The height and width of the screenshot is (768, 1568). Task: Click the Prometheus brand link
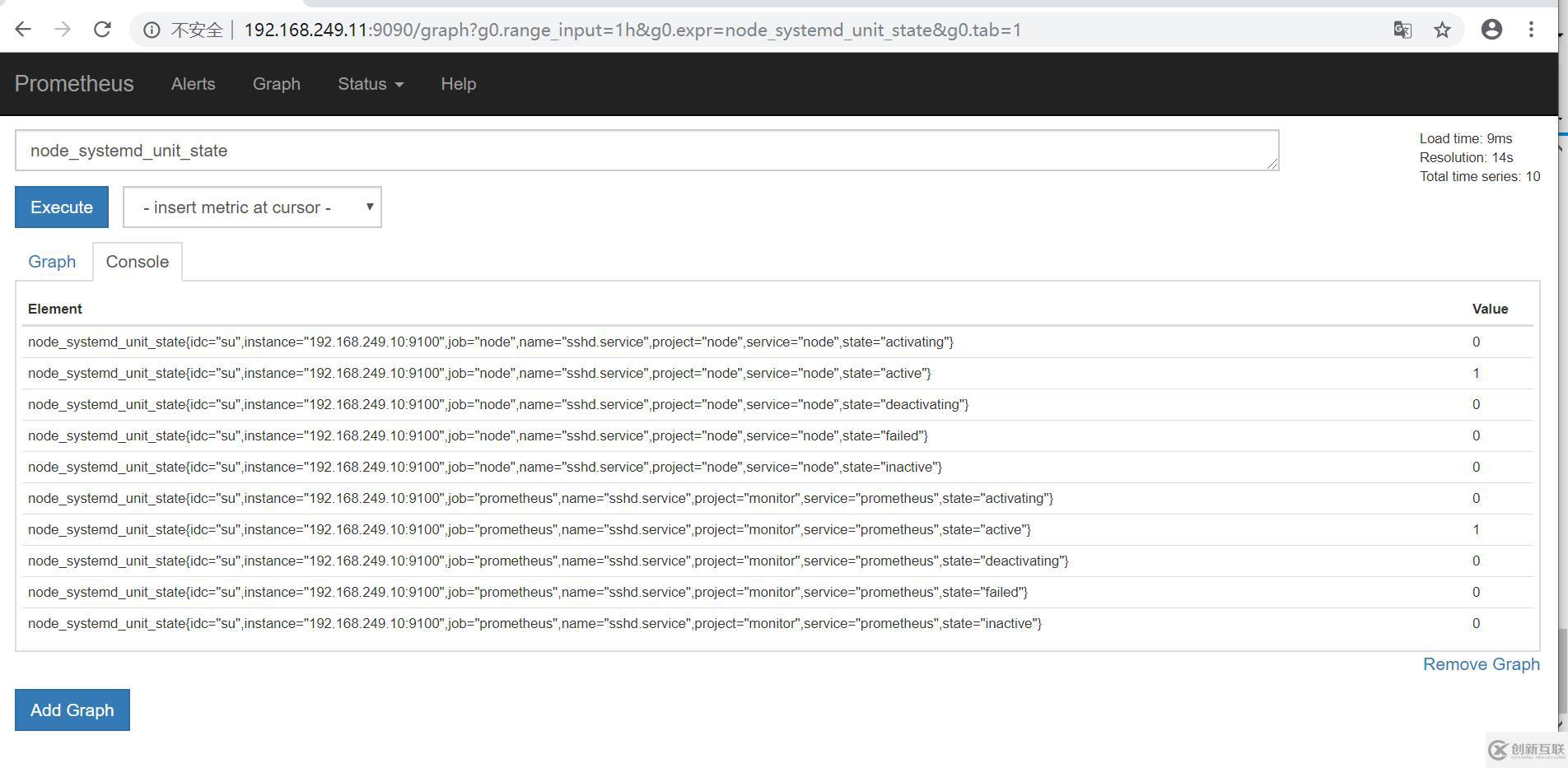[74, 84]
